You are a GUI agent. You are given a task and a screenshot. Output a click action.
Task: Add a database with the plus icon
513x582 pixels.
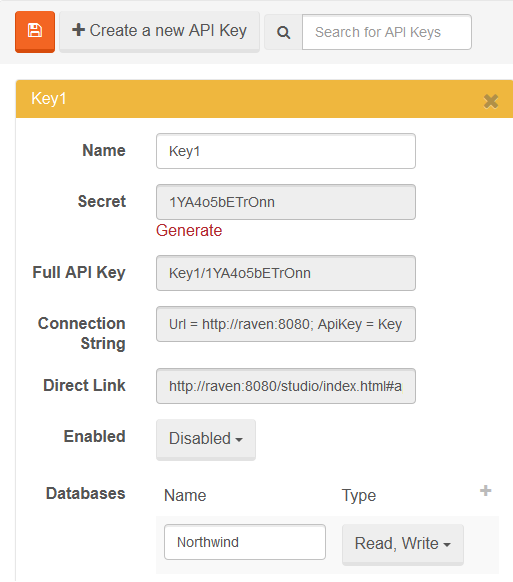pos(486,491)
